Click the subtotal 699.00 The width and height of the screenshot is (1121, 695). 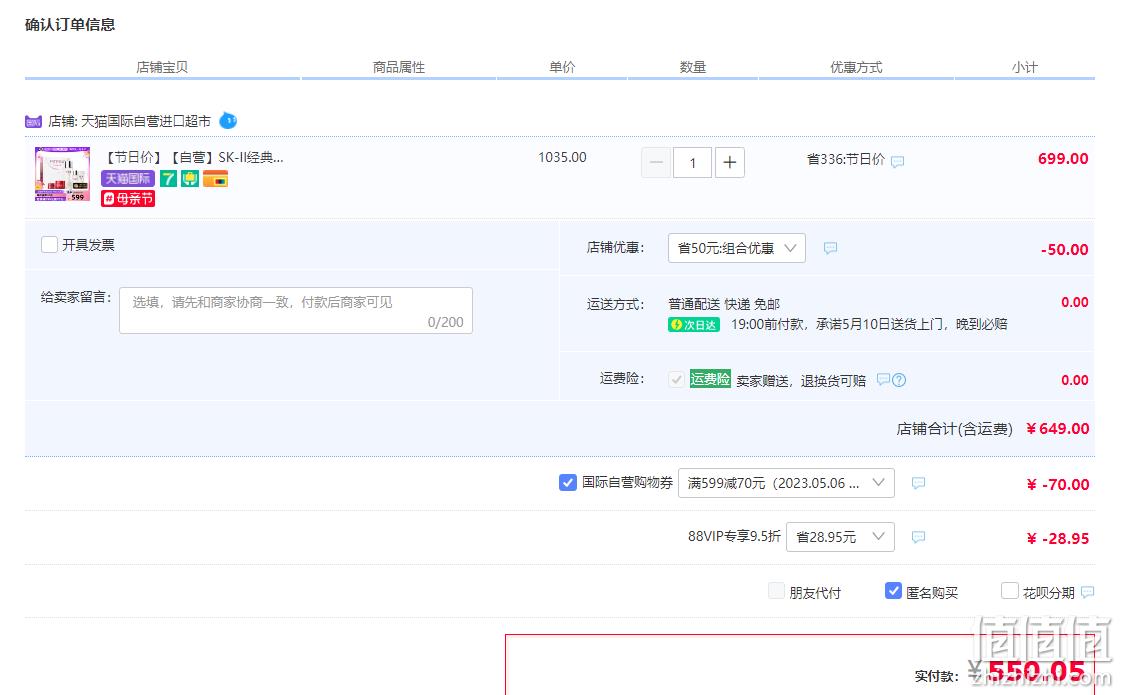(x=1063, y=159)
